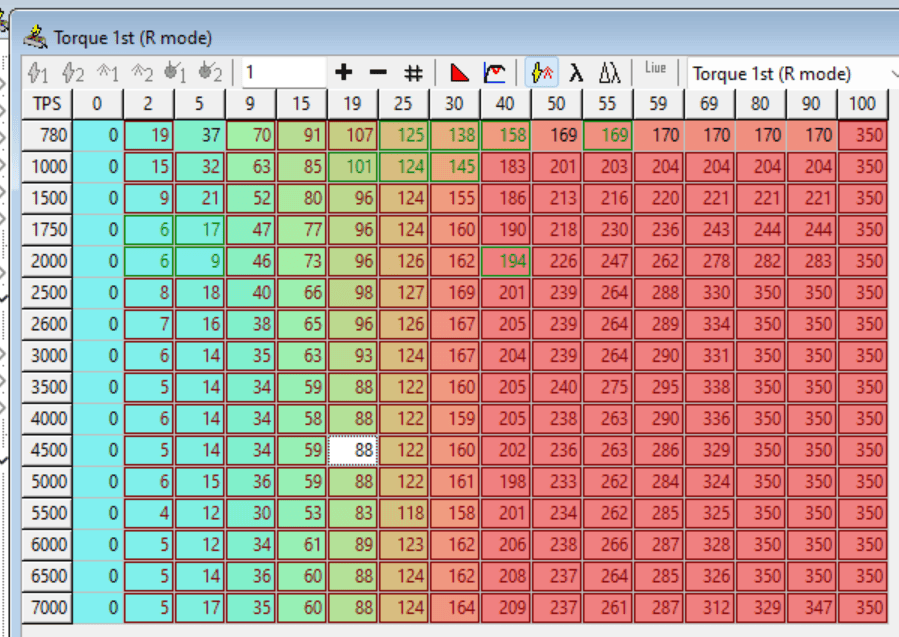The height and width of the screenshot is (637, 899).
Task: Click the adjustment value input field
Action: pos(282,73)
